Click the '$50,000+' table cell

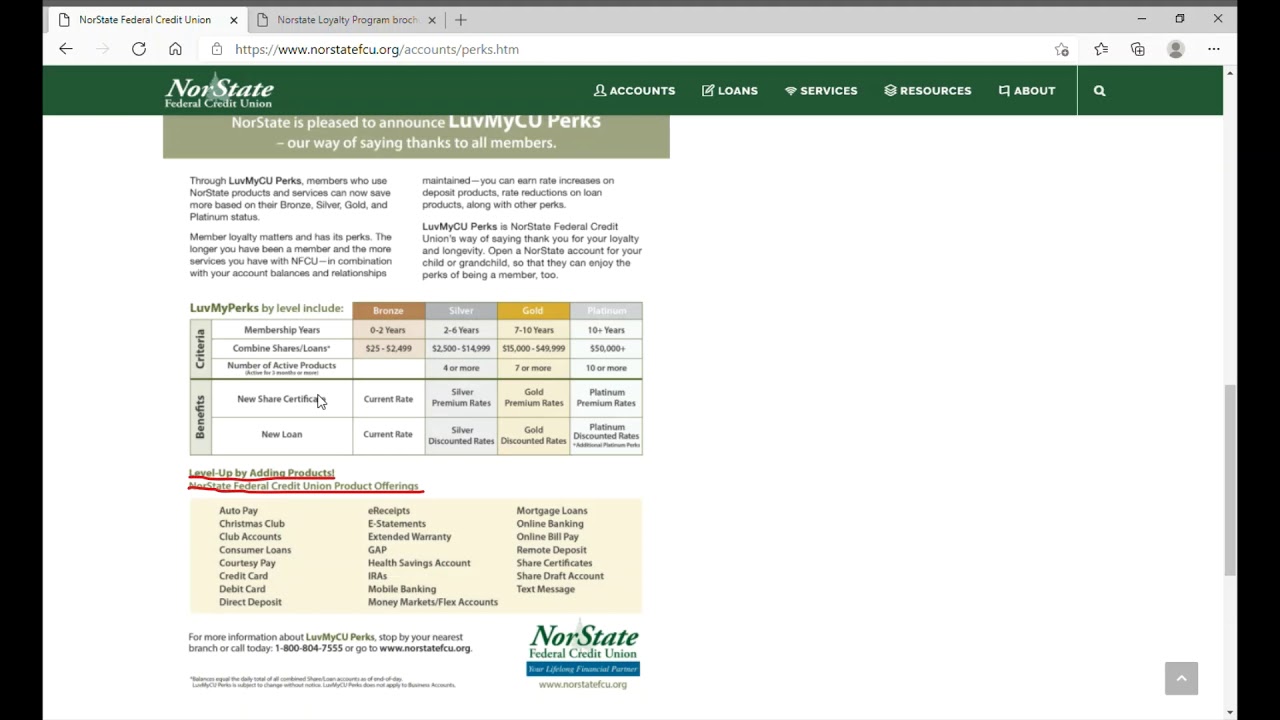click(607, 349)
